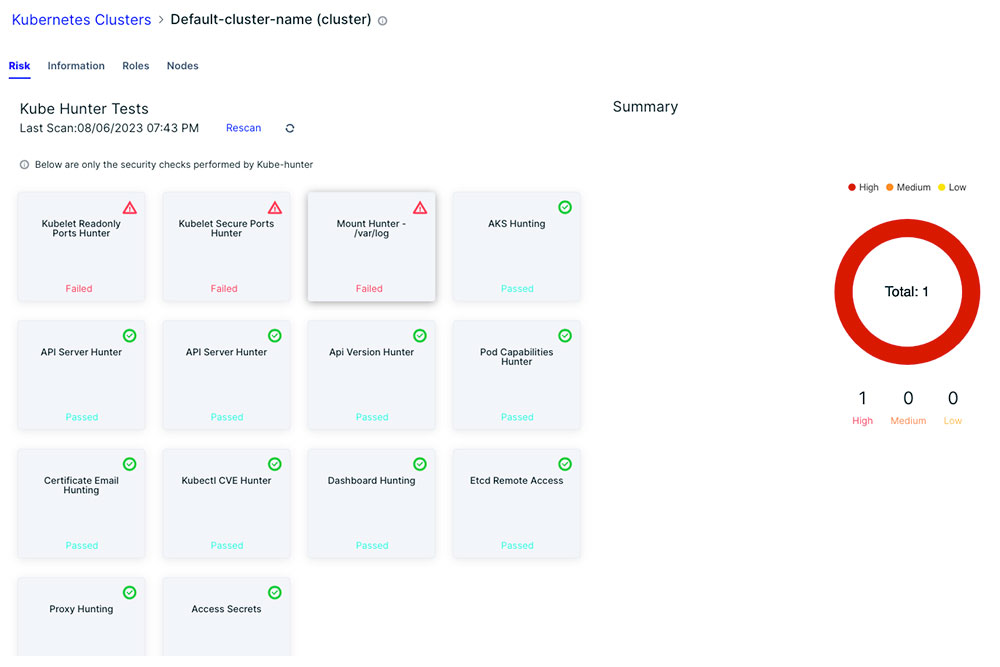Click warning triangle on Kubelet Secure Ports Hunter
Viewport: 1000px width, 667px height.
[x=275, y=208]
